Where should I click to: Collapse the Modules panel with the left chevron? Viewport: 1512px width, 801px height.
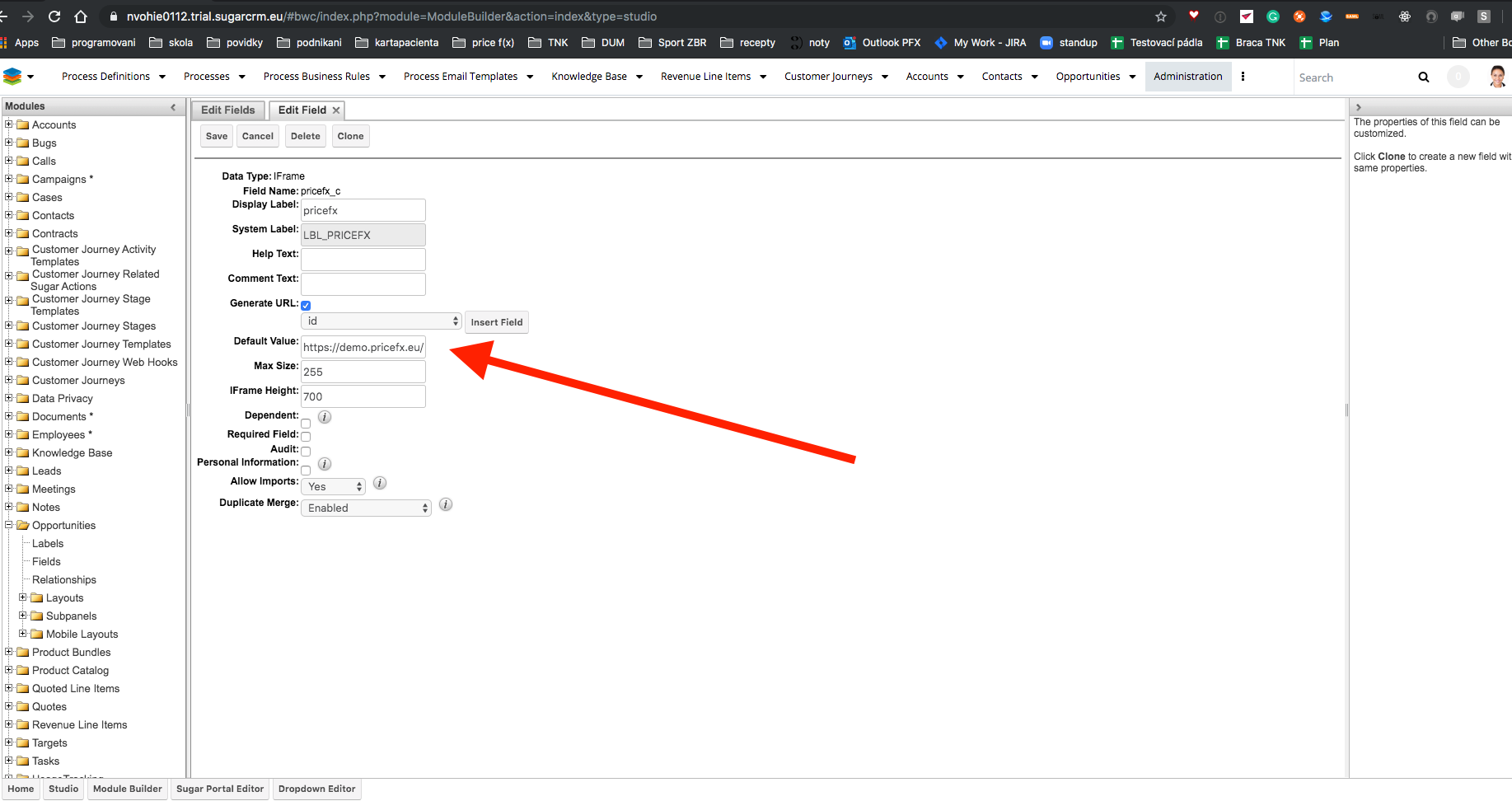pyautogui.click(x=173, y=106)
